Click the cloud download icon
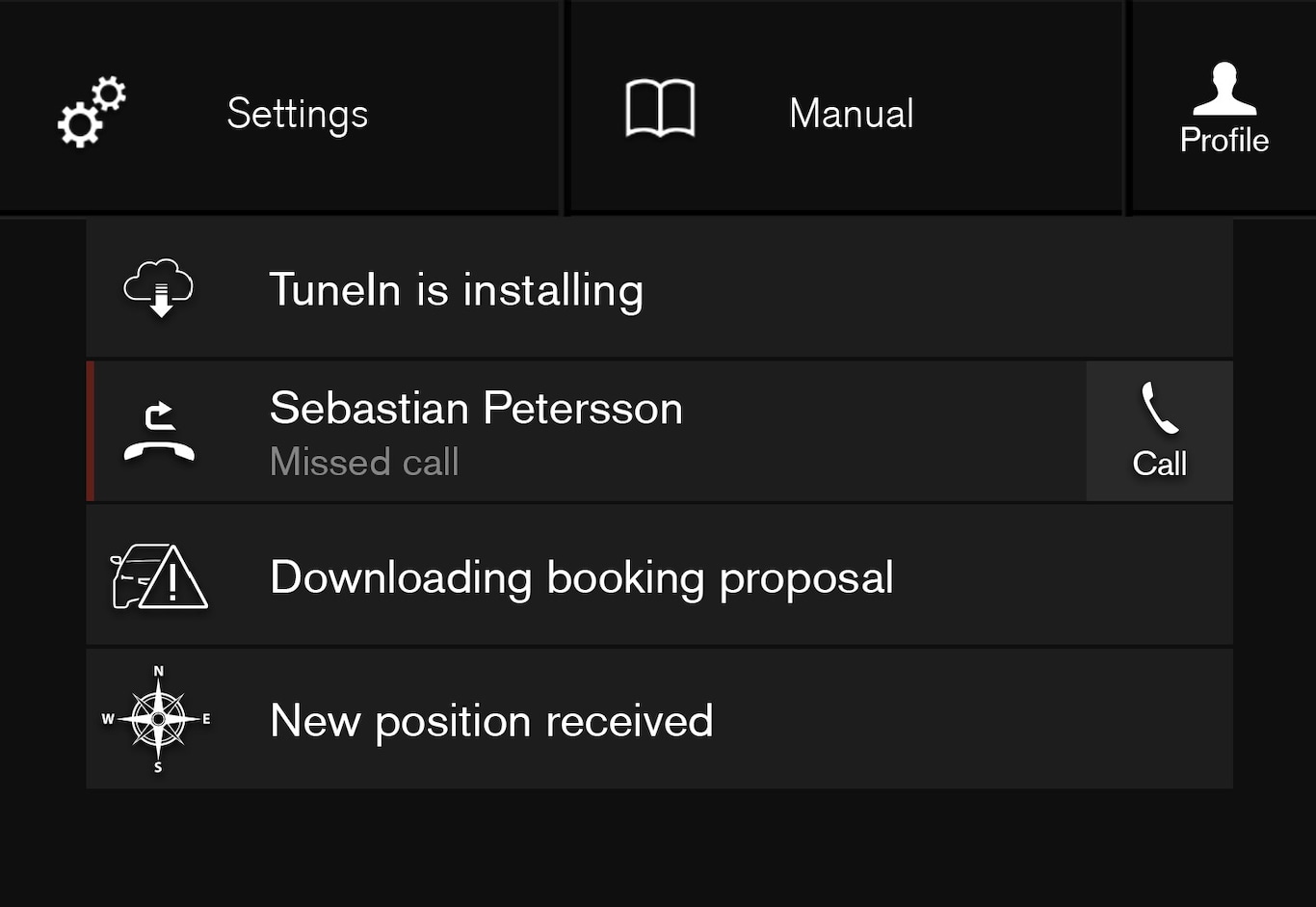Screen dimensions: 1316x907 tap(159, 287)
